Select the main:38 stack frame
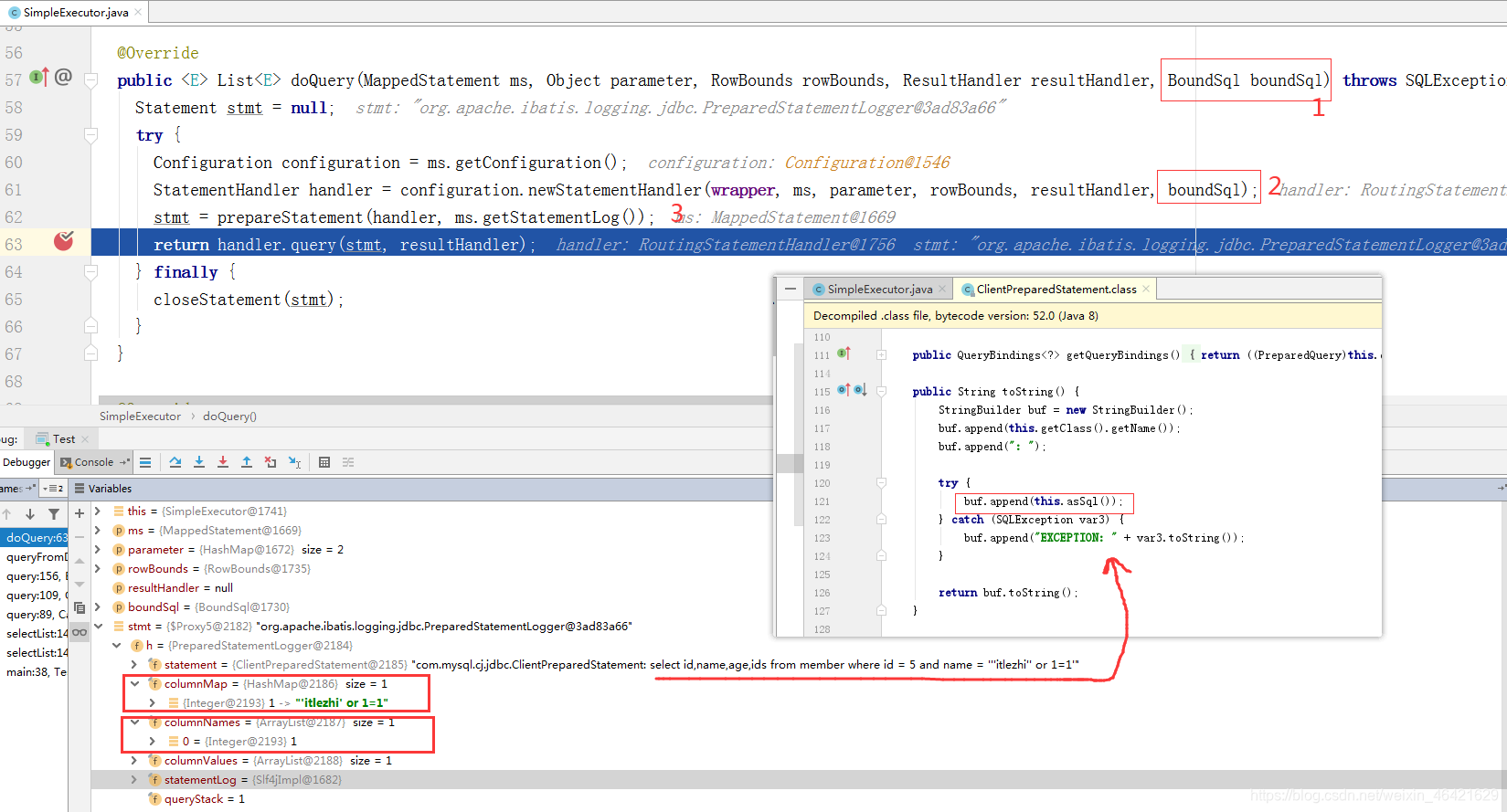 click(34, 672)
